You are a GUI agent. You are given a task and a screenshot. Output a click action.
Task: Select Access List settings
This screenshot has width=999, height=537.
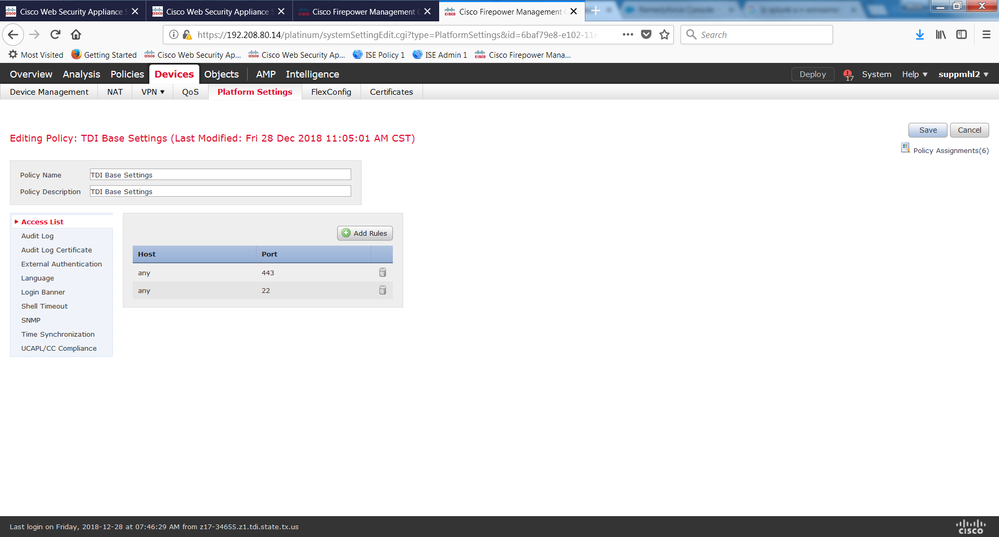click(x=42, y=222)
